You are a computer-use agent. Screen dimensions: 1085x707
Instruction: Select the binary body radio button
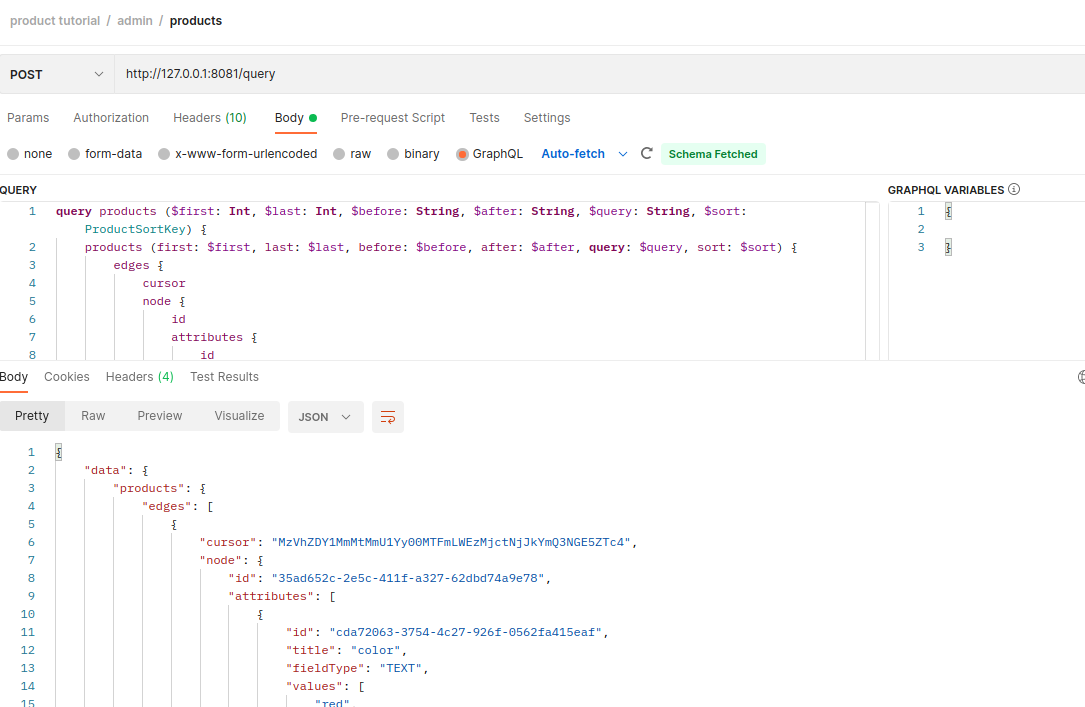(x=393, y=154)
